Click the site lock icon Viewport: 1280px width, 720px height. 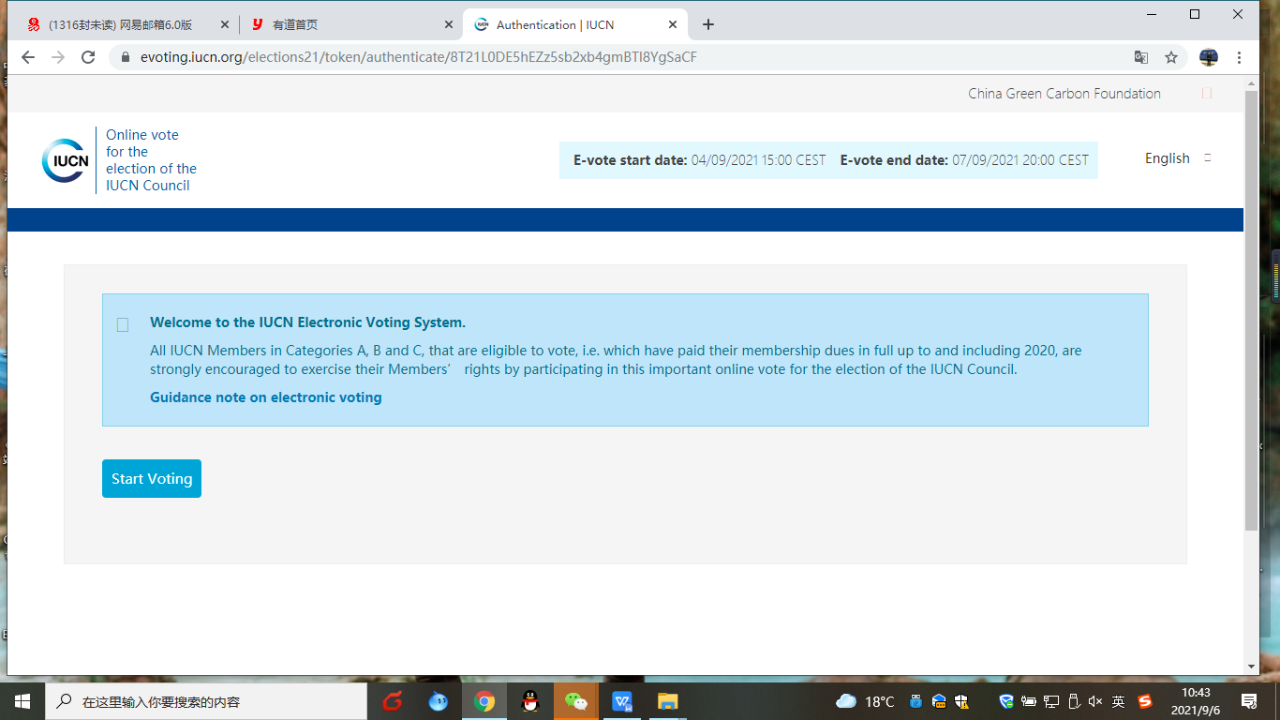125,57
